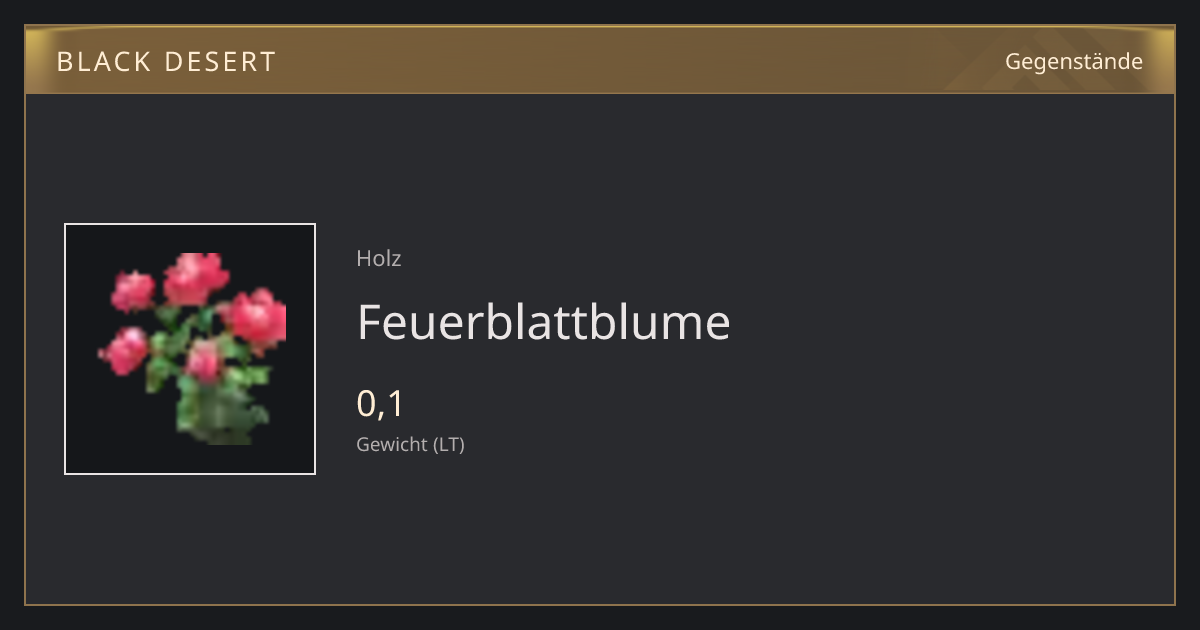The height and width of the screenshot is (630, 1200).
Task: Open the BLACK DESERT title
Action: (166, 62)
